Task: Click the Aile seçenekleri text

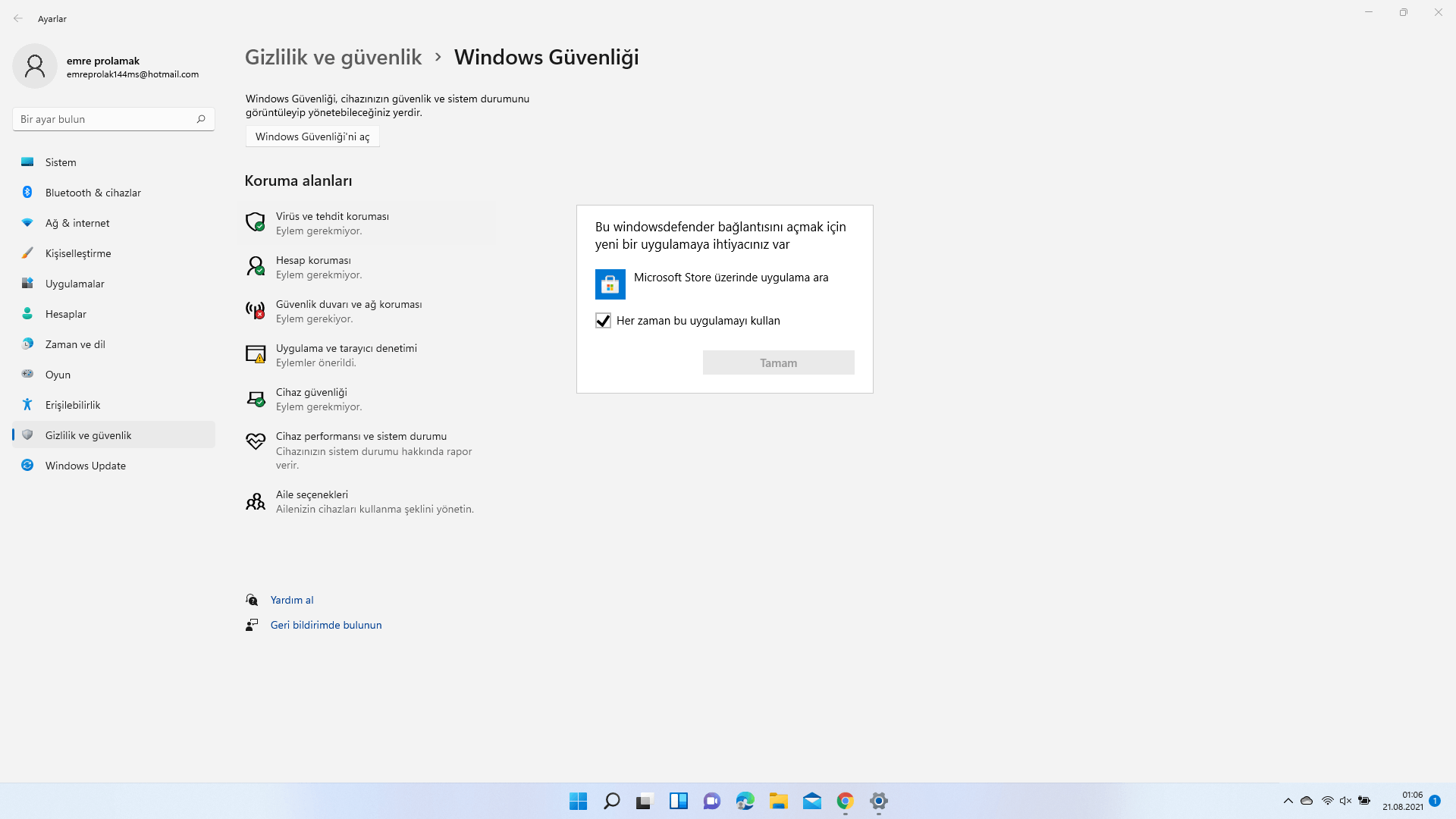Action: pos(312,494)
